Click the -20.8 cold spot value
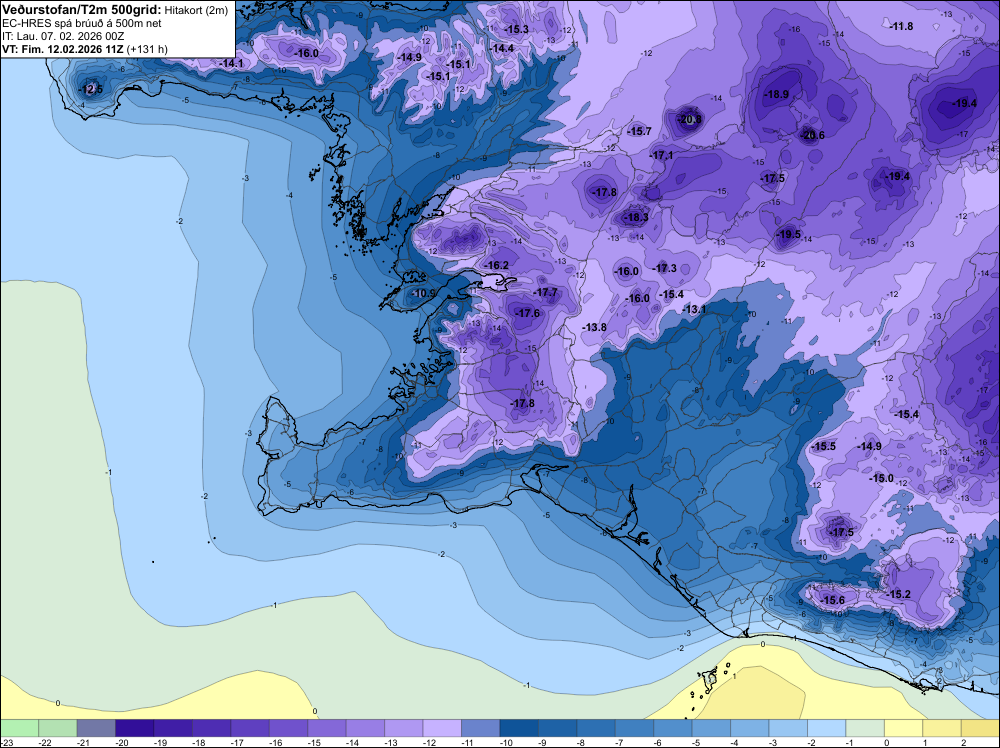Screen dimensions: 1000x748 click(x=689, y=119)
